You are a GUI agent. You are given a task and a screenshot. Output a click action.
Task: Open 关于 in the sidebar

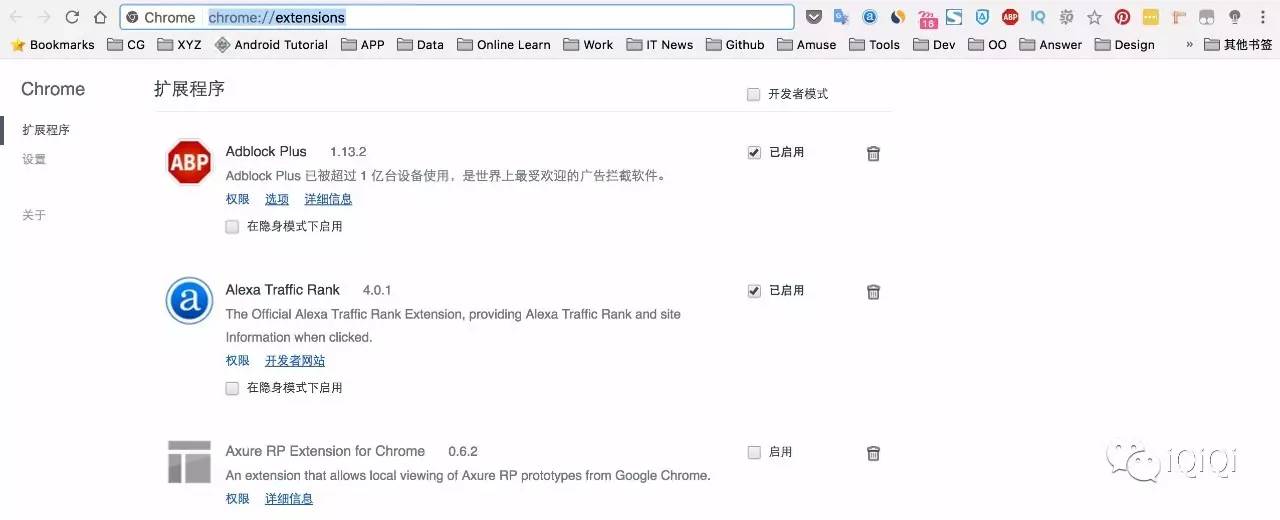click(34, 215)
